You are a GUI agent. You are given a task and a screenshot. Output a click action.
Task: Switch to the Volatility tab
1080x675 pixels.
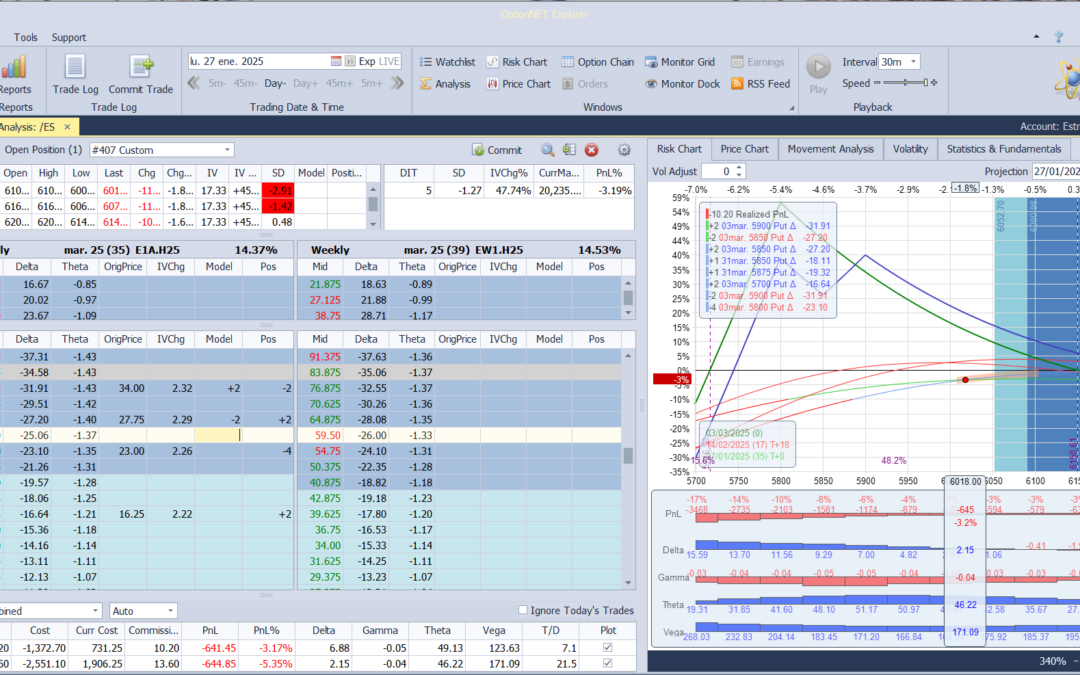click(x=910, y=149)
